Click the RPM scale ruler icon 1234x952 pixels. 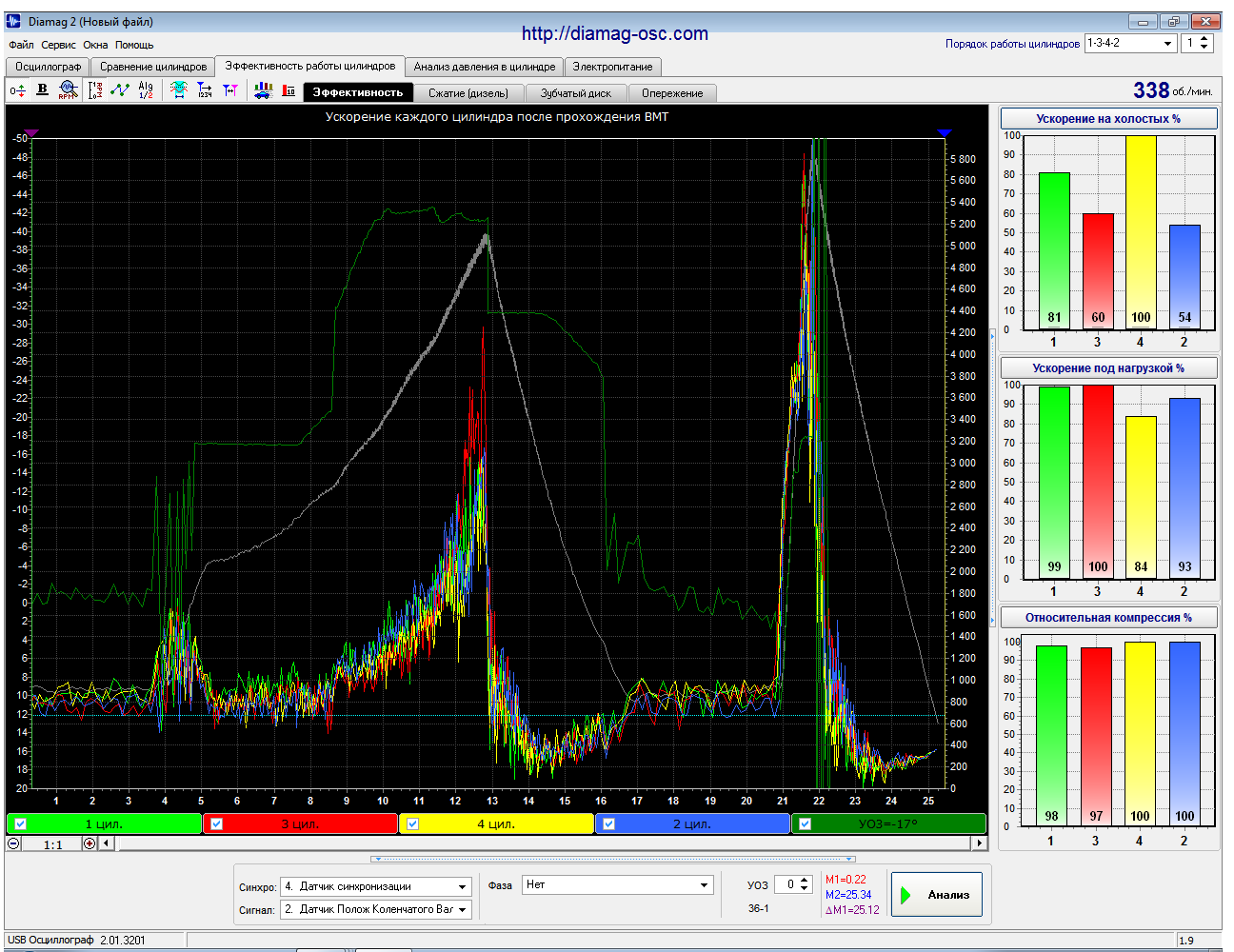click(x=95, y=90)
